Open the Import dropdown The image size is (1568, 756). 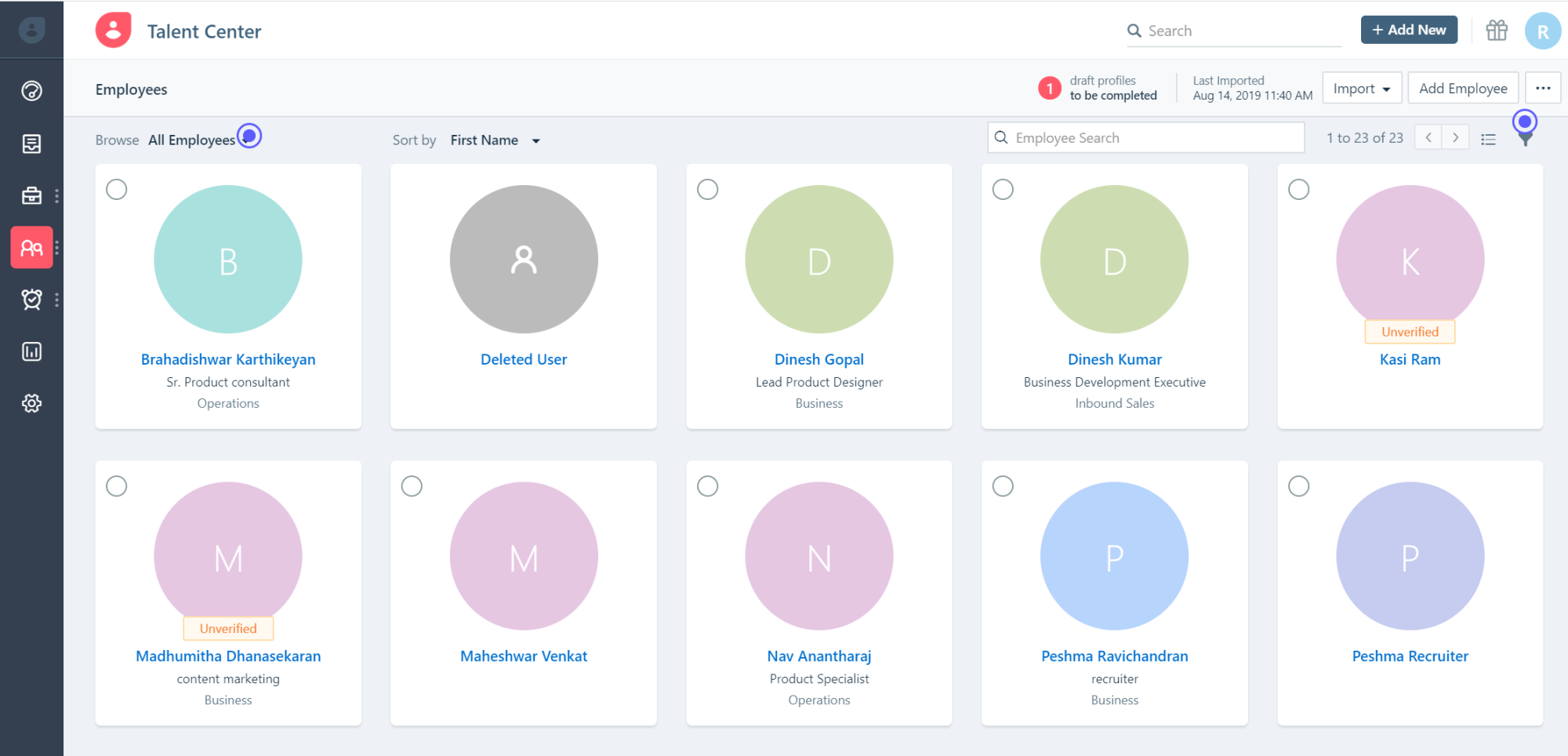(1362, 88)
